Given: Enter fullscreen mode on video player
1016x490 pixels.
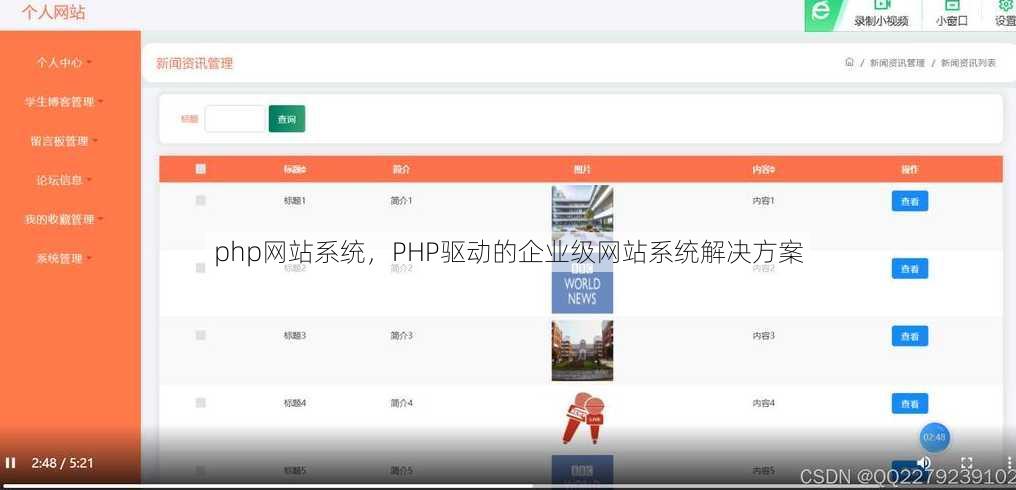Looking at the screenshot, I should click(966, 463).
